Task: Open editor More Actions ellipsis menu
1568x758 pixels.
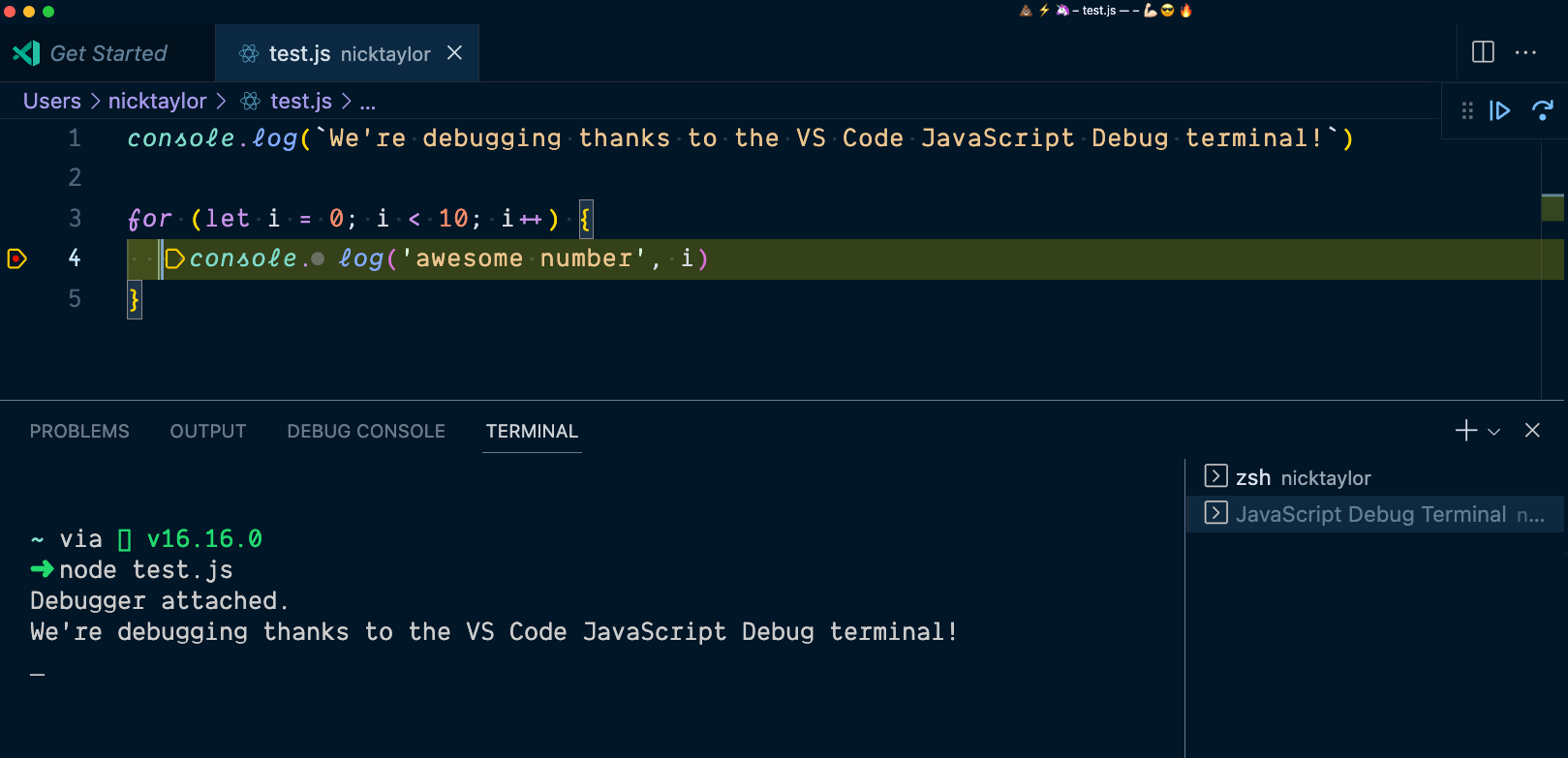Action: (1525, 52)
